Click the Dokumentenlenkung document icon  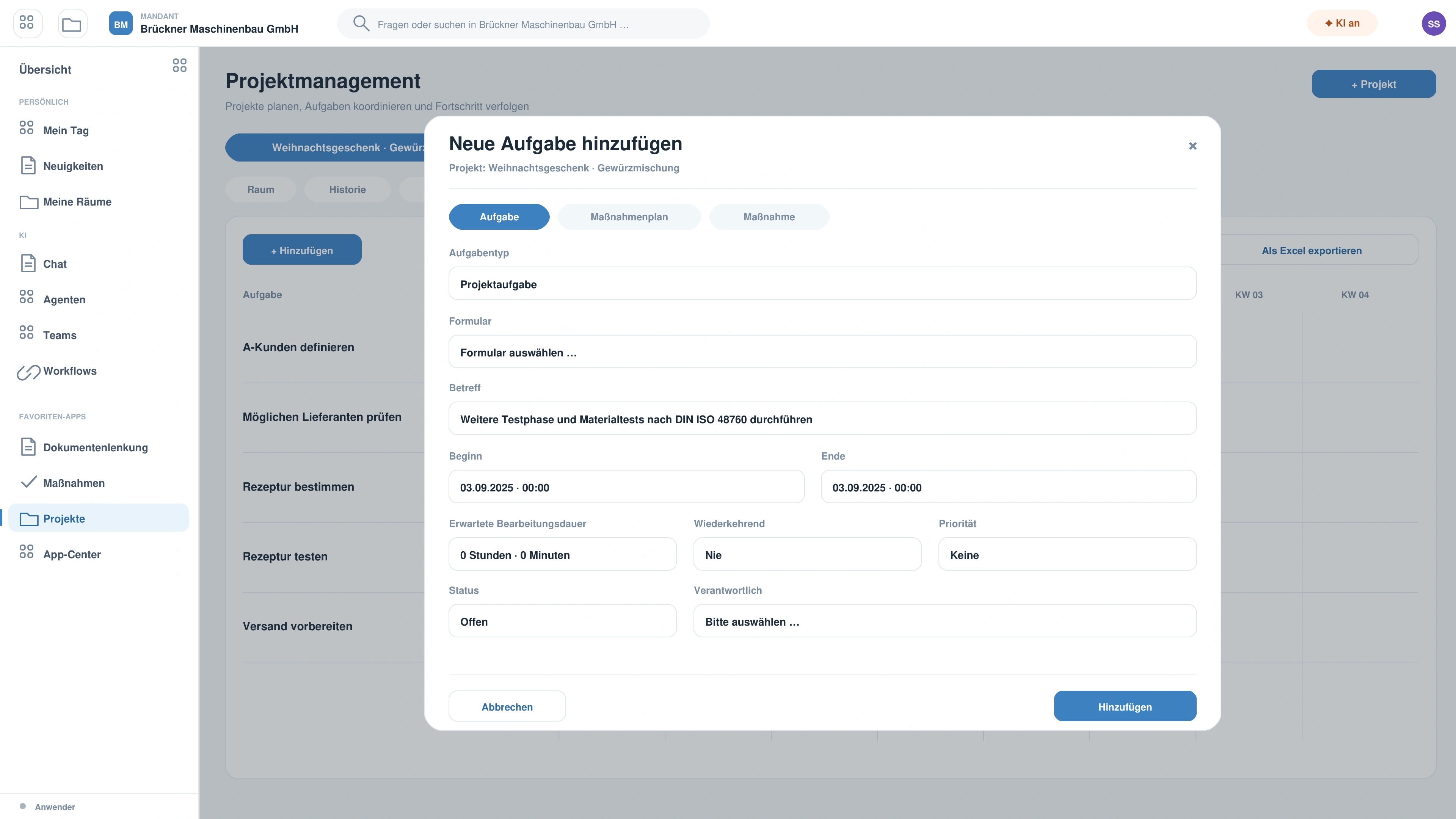(x=28, y=447)
